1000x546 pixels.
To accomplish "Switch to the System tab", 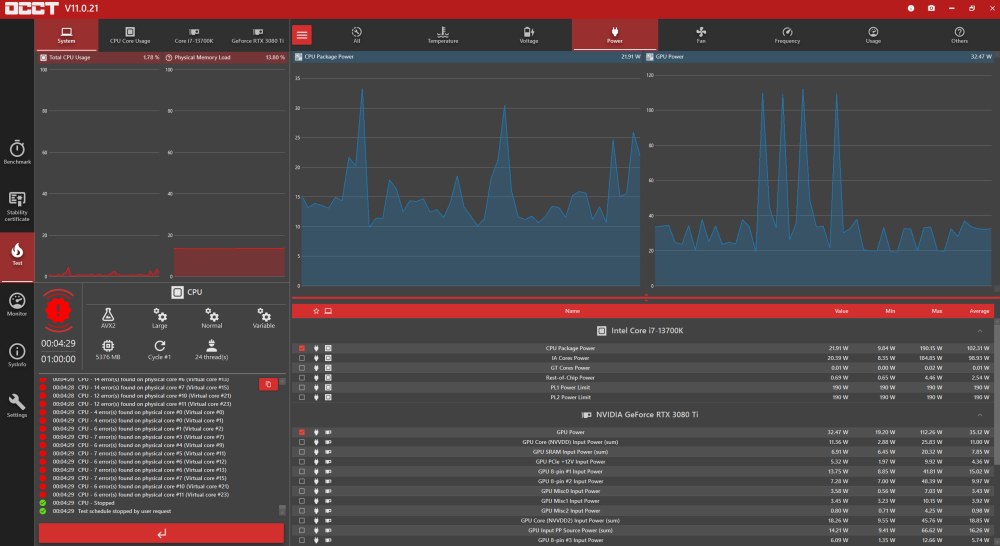I will coord(66,35).
